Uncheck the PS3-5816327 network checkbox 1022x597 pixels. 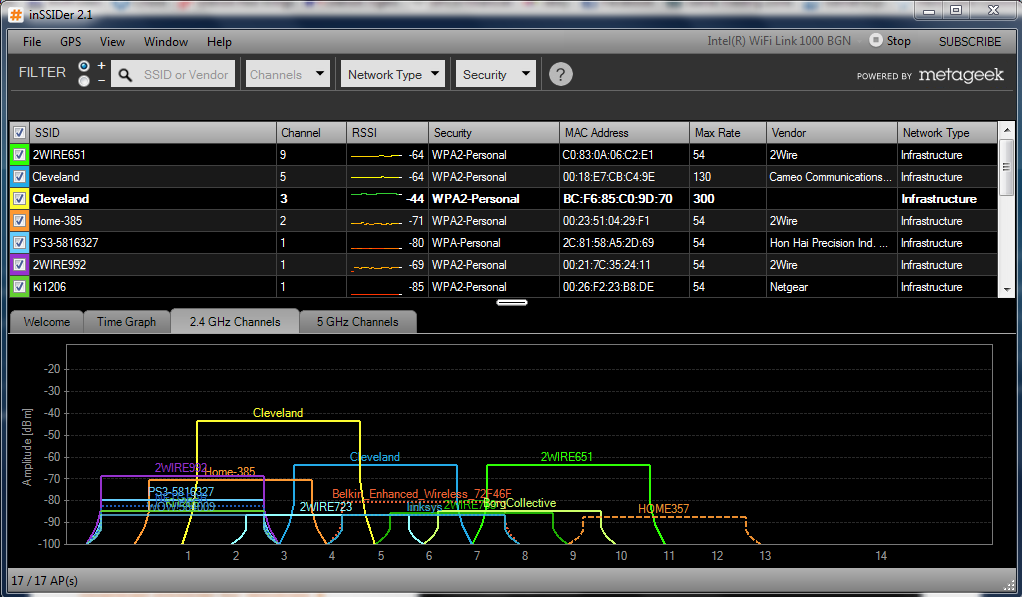coord(20,242)
